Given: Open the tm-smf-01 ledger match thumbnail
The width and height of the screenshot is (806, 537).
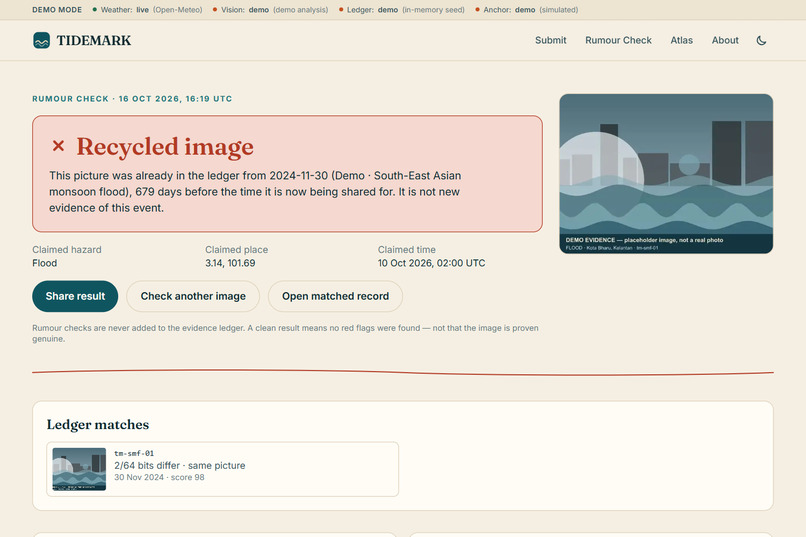Looking at the screenshot, I should 79,469.
